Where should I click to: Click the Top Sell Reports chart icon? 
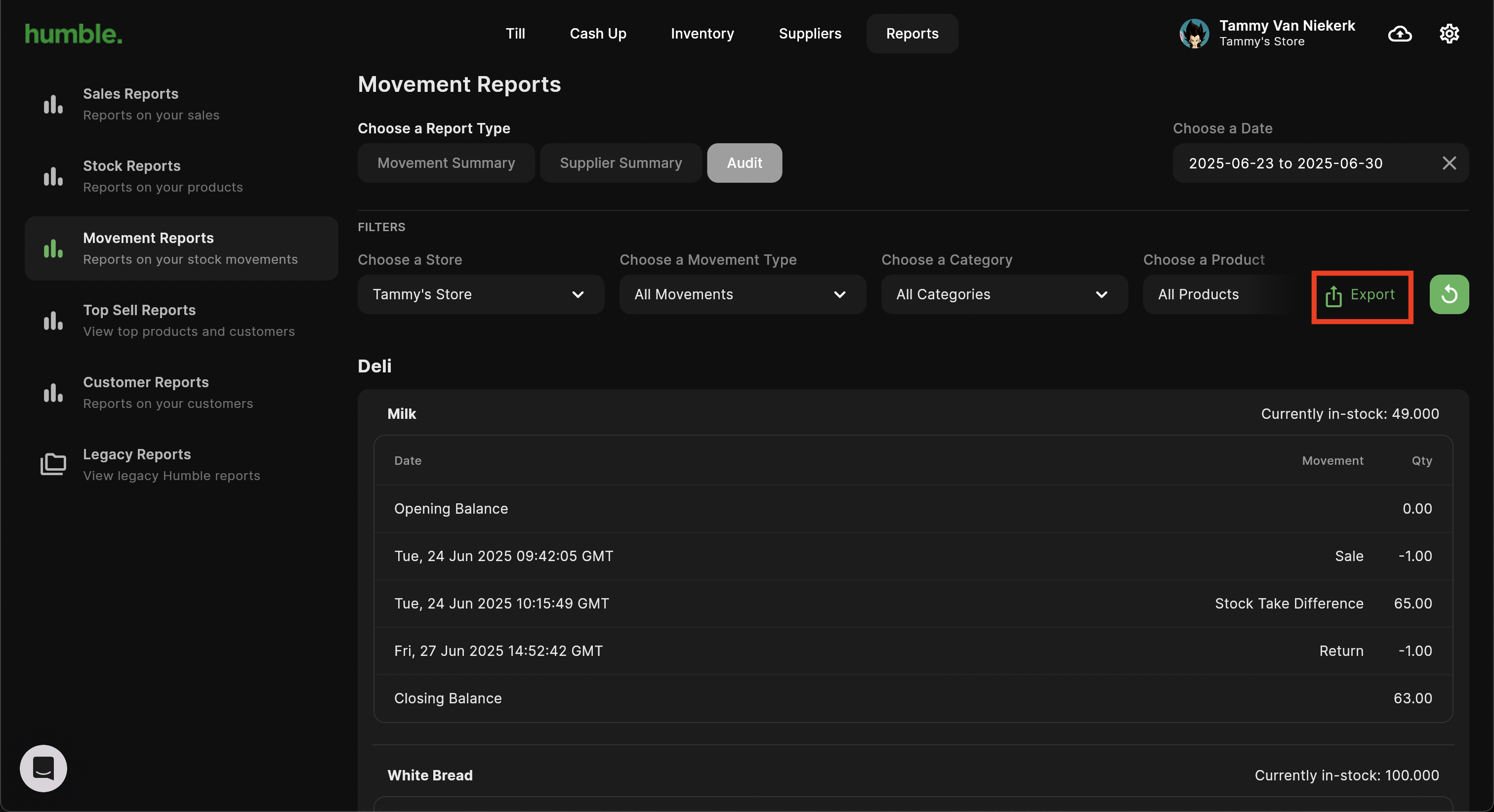coord(53,320)
